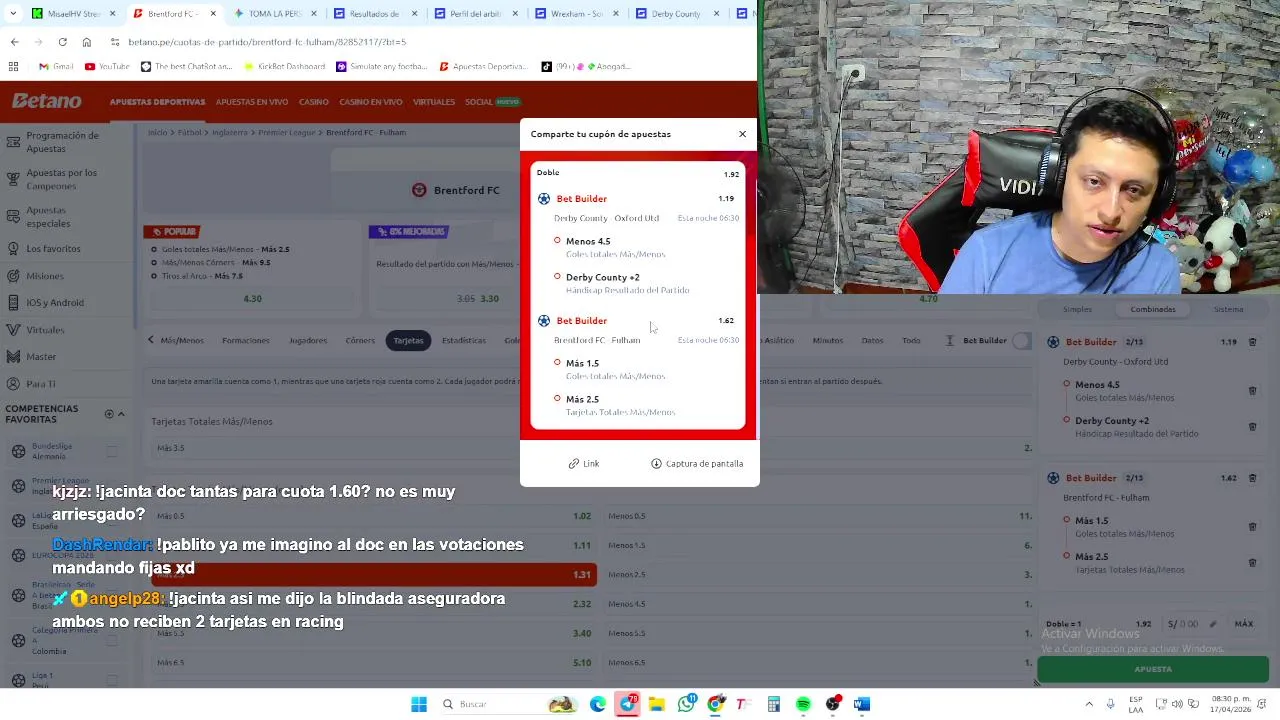Open the browser tab search dropdown
Screen dimensions: 1280x720
(x=13, y=14)
